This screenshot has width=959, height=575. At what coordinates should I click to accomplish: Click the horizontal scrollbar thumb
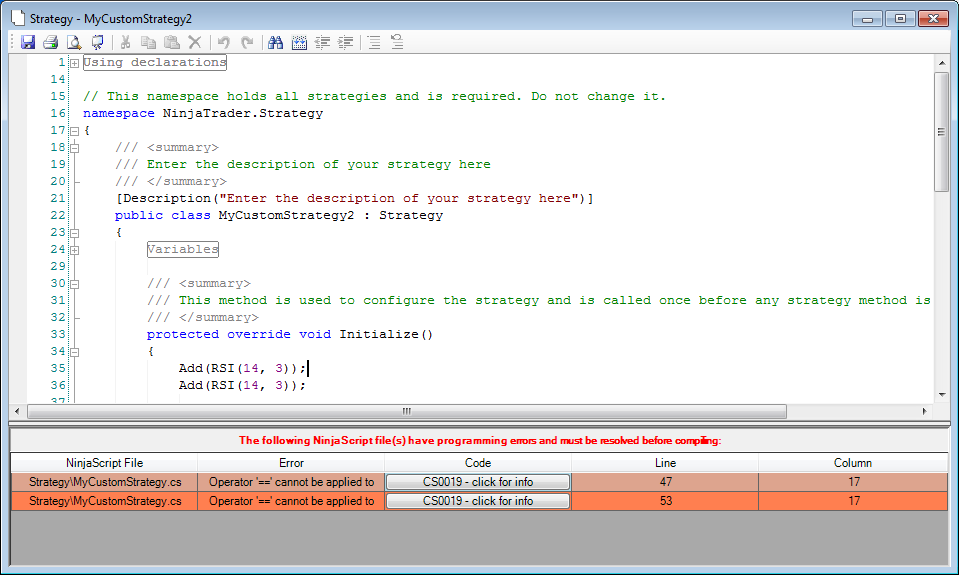click(407, 412)
